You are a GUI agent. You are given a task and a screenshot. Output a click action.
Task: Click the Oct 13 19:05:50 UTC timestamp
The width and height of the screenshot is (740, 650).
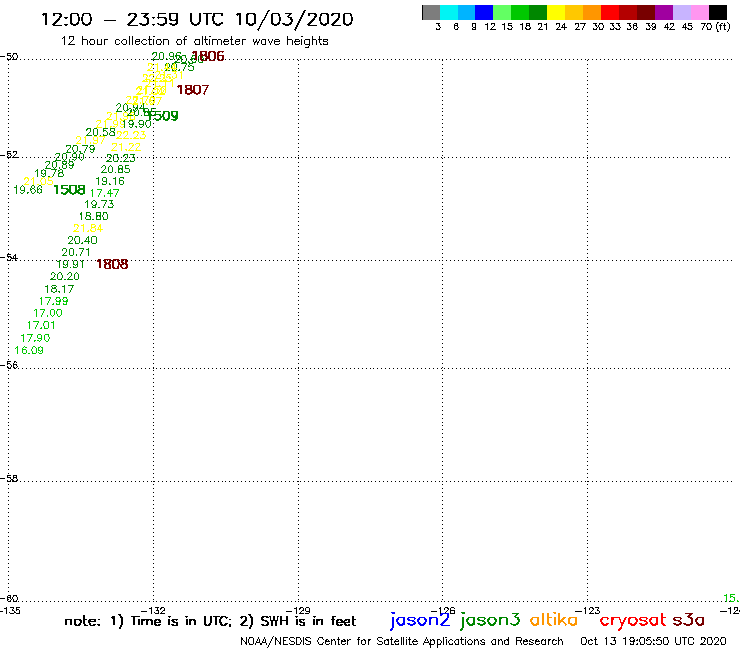pos(654,641)
